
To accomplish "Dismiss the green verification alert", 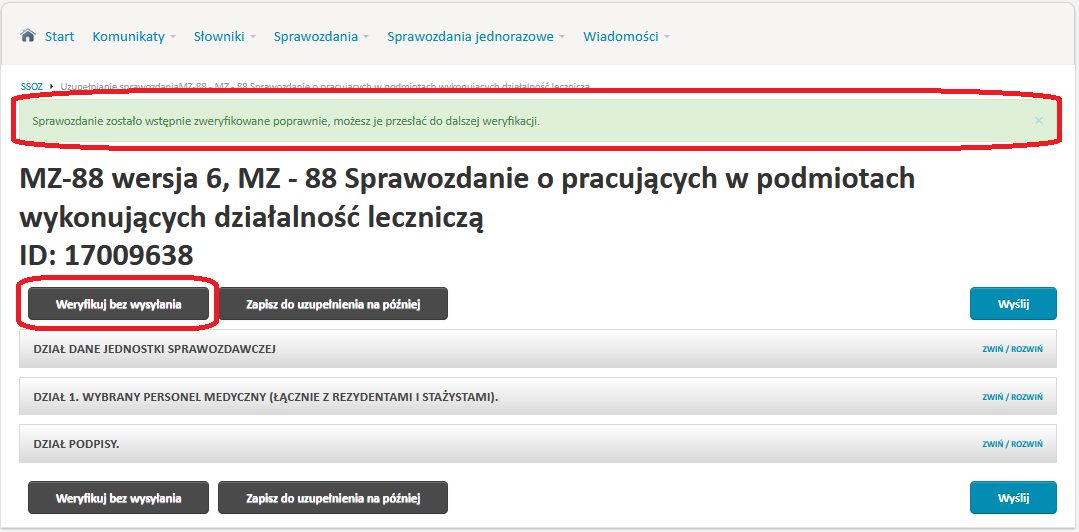I will click(1038, 120).
